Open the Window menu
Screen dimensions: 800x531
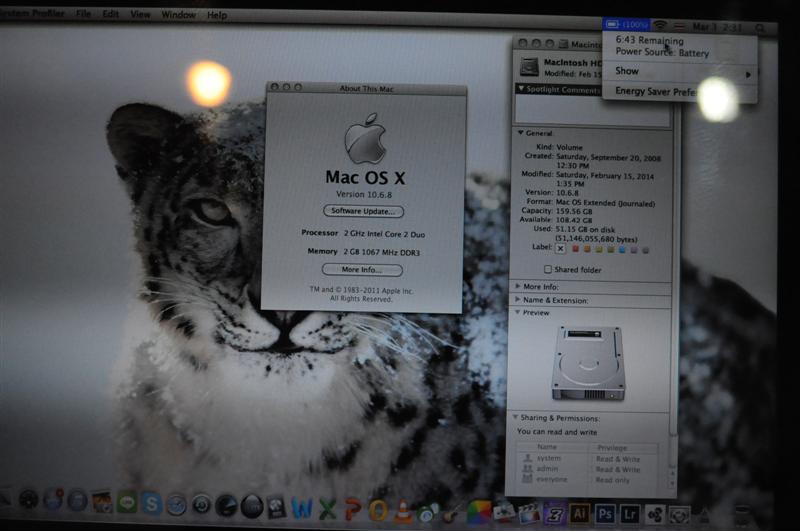(179, 15)
